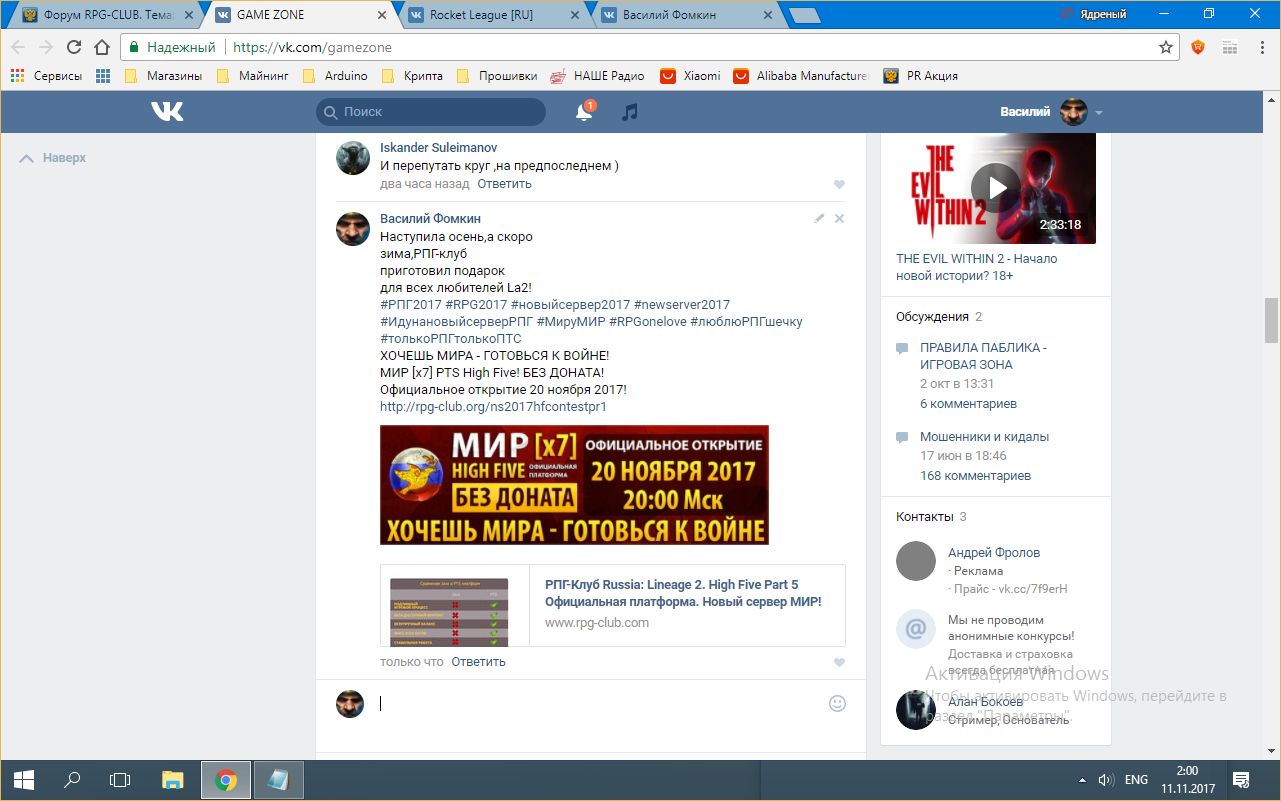The image size is (1281, 801).
Task: Click the page vertical scrollbar thumb
Action: pos(1272,320)
